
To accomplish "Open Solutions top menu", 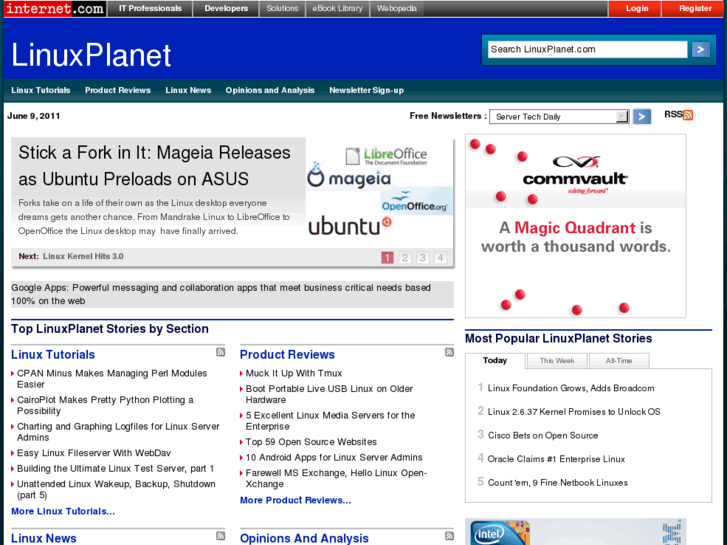I will click(282, 8).
